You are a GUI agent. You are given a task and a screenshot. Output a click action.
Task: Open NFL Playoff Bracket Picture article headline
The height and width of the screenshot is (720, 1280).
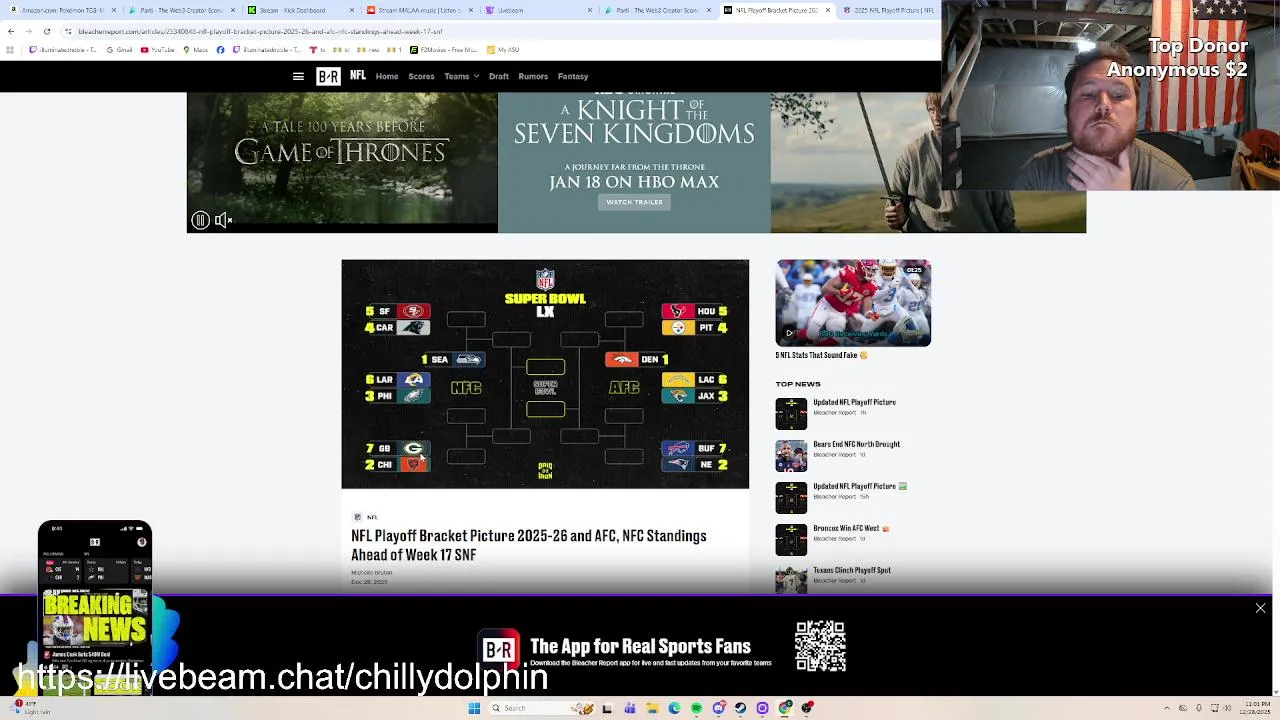pos(529,545)
